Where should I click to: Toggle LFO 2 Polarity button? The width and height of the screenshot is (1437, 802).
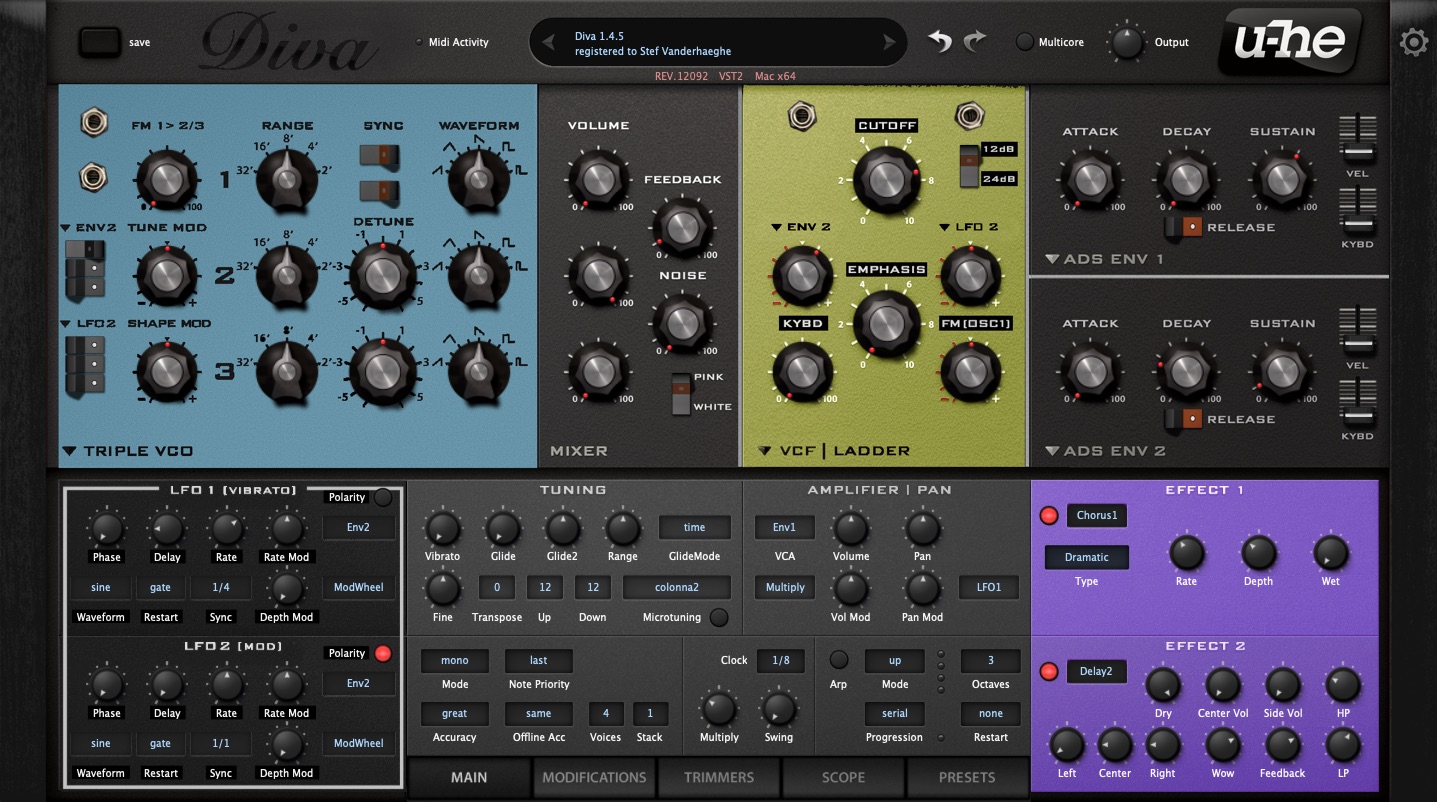click(x=382, y=653)
